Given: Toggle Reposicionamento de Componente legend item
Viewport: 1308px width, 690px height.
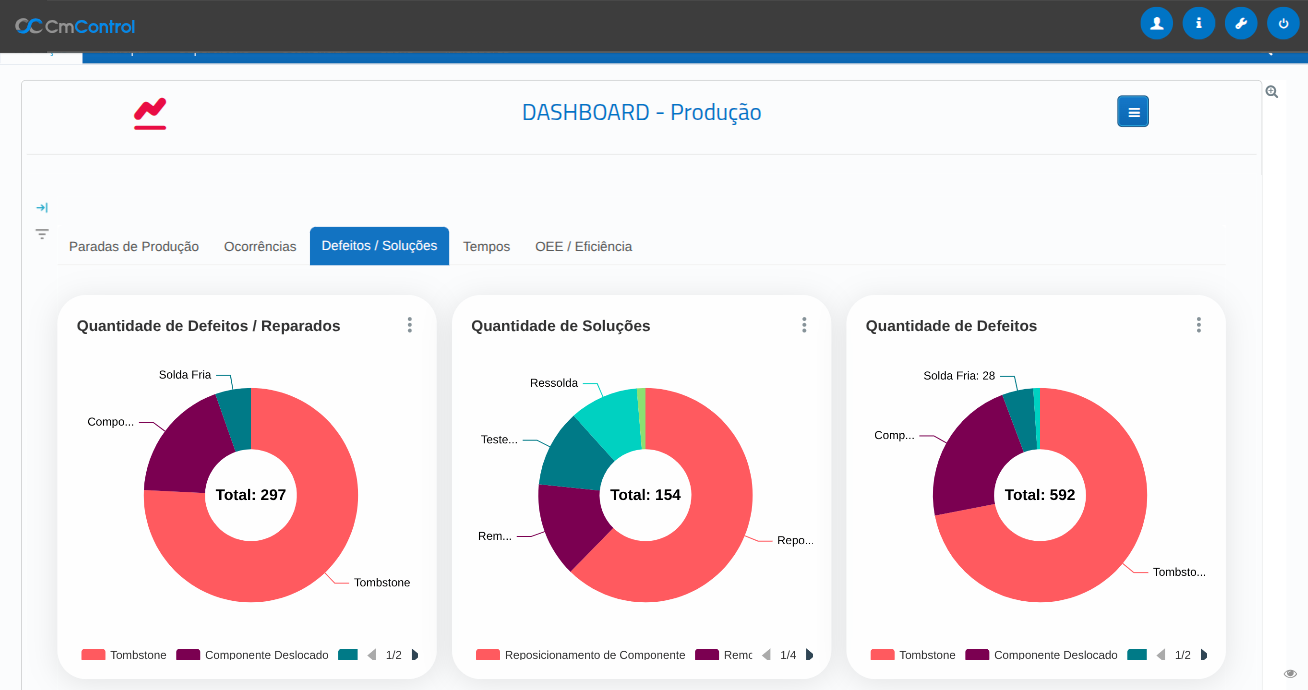Looking at the screenshot, I should (x=580, y=655).
